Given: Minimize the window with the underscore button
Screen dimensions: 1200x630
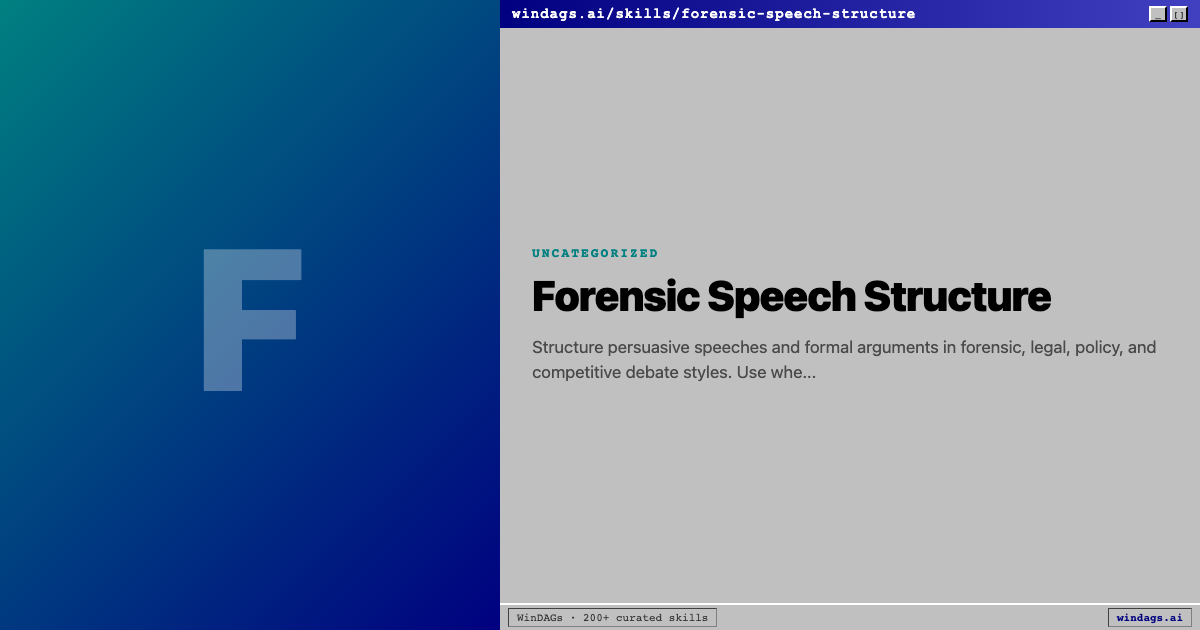Looking at the screenshot, I should click(1157, 14).
